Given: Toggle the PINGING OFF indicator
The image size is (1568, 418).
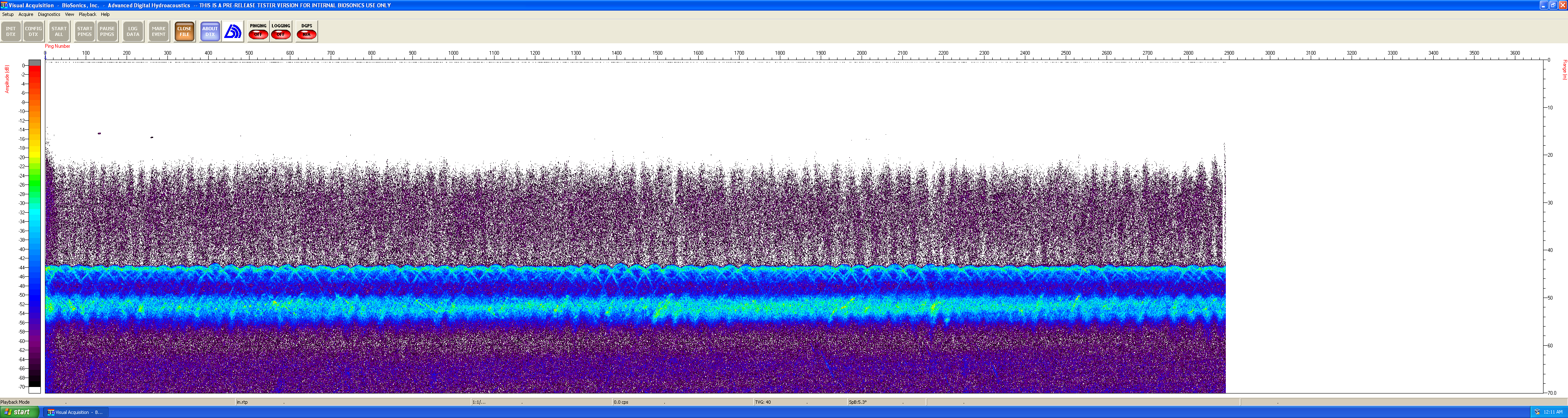Looking at the screenshot, I should click(258, 32).
